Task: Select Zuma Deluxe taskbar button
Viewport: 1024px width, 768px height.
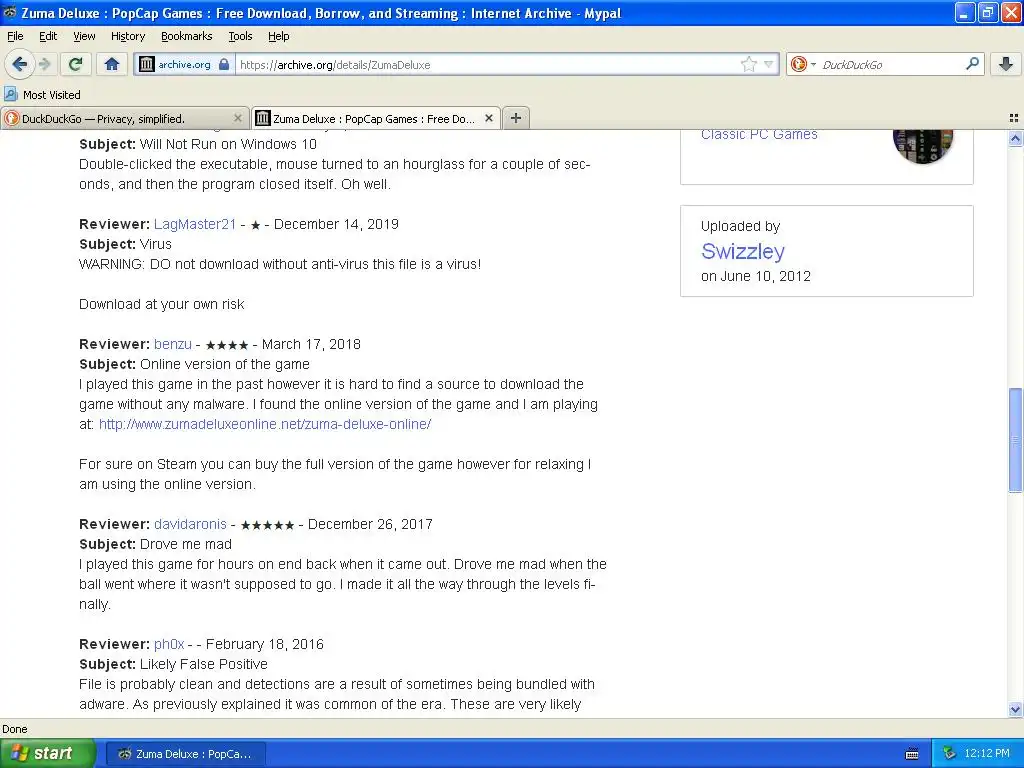Action: (185, 754)
